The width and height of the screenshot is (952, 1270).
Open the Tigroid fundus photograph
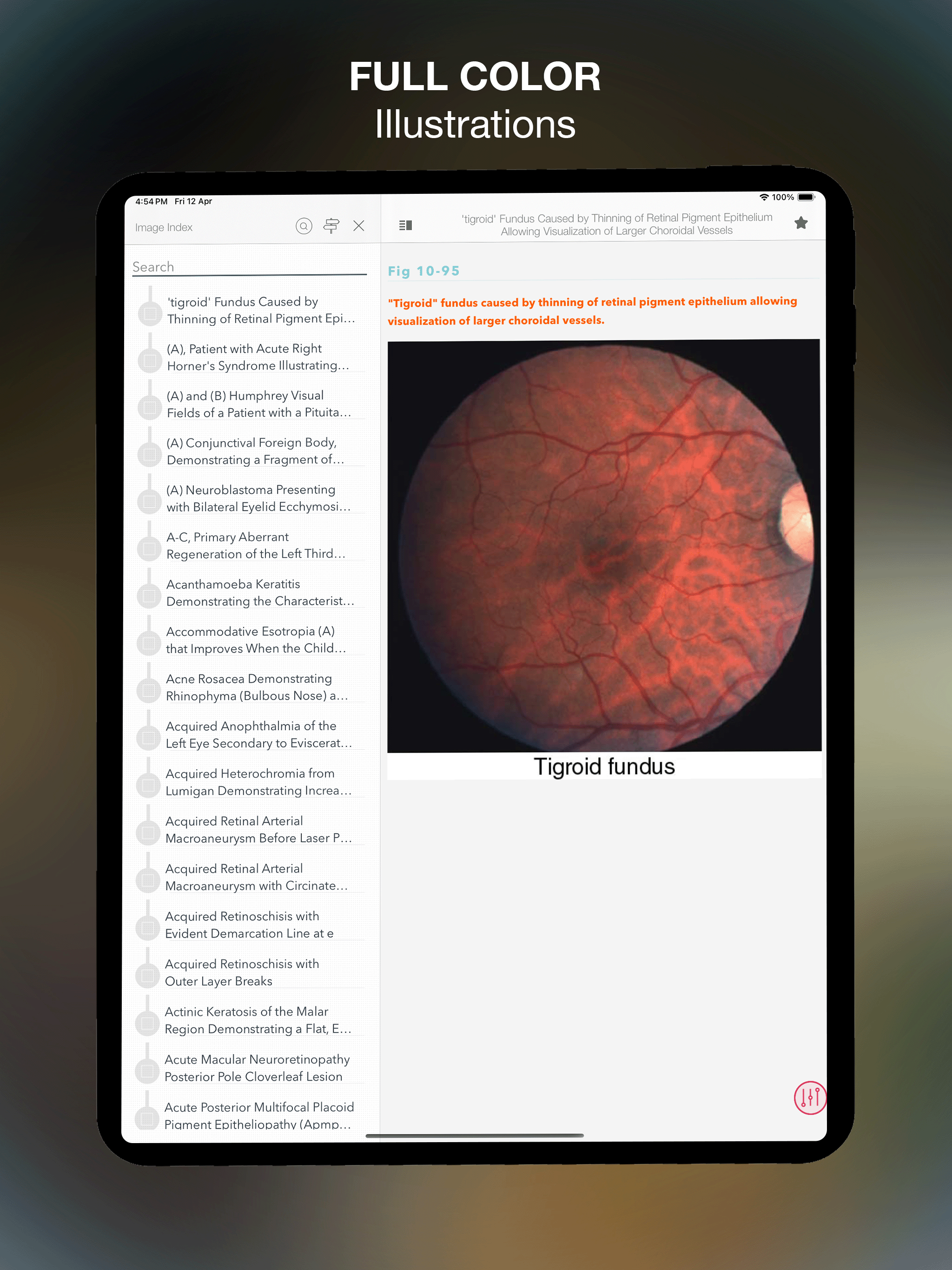(x=604, y=545)
